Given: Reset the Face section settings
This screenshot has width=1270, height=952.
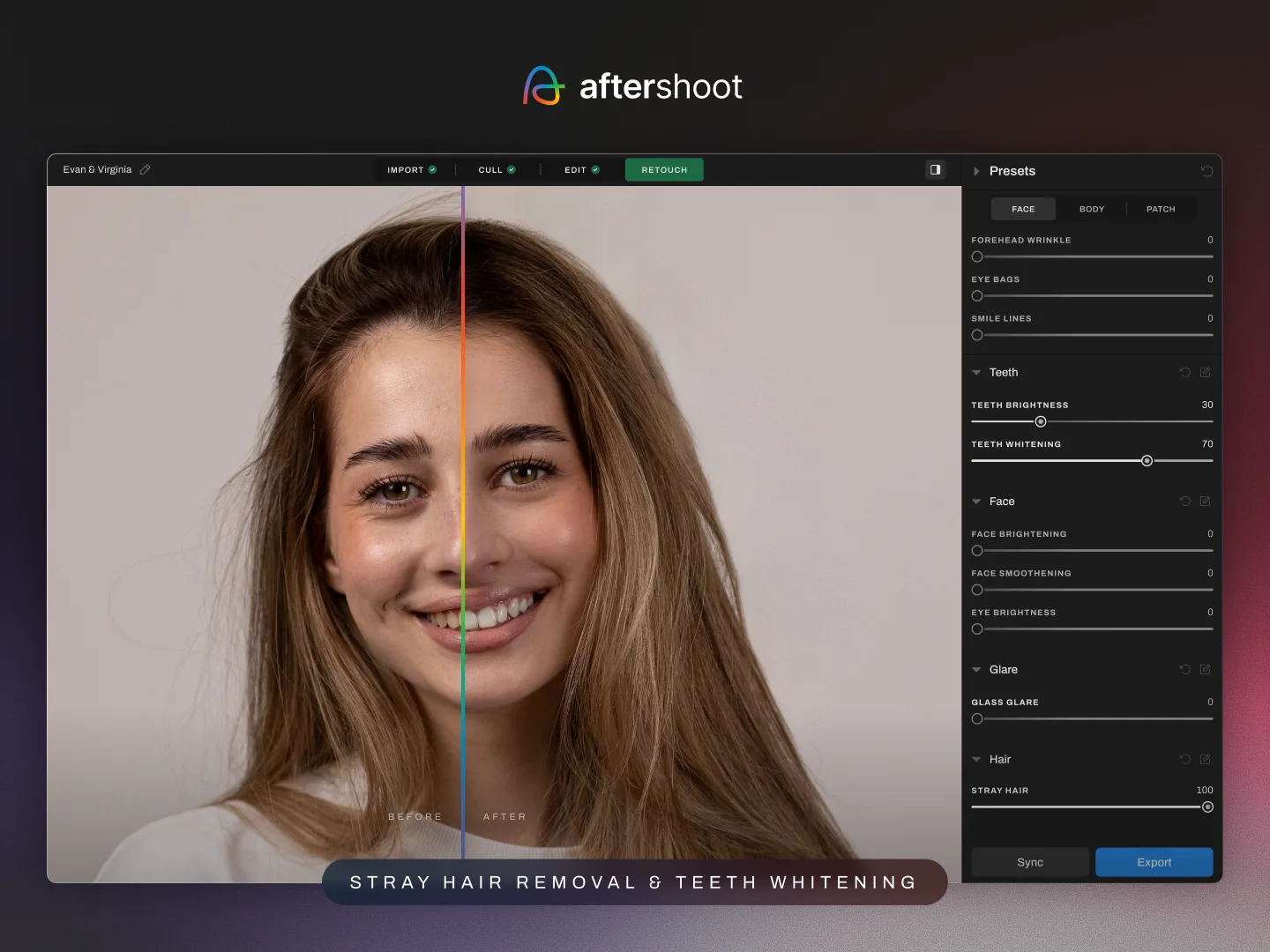Looking at the screenshot, I should pos(1184,501).
